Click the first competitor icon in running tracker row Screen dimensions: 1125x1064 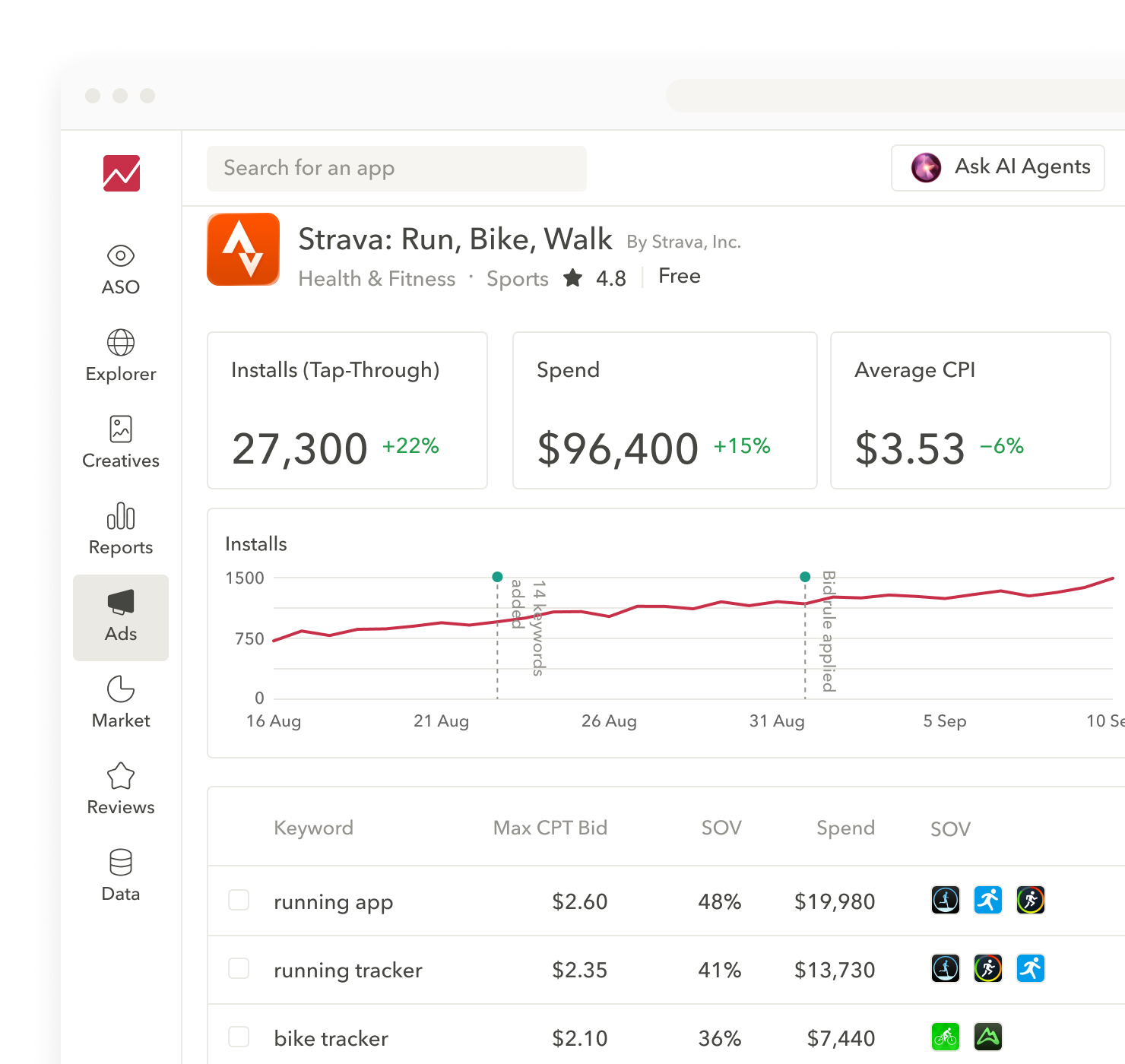(946, 968)
